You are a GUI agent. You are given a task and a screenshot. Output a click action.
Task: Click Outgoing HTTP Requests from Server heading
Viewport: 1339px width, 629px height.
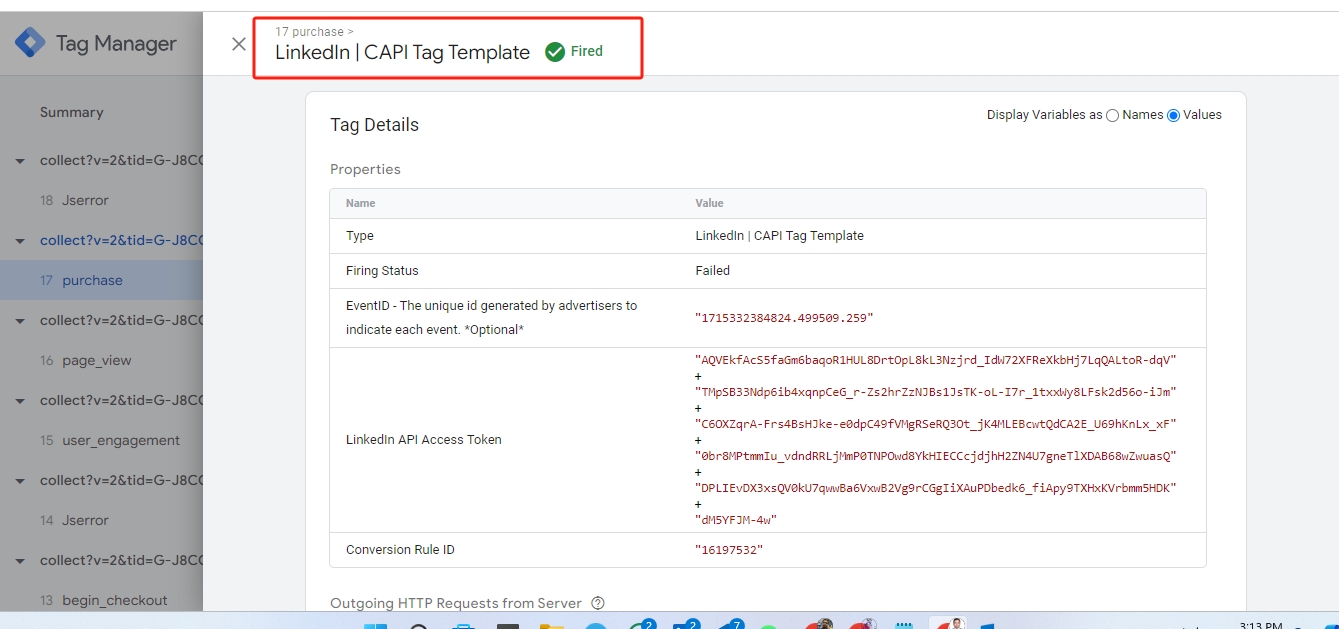(x=456, y=603)
